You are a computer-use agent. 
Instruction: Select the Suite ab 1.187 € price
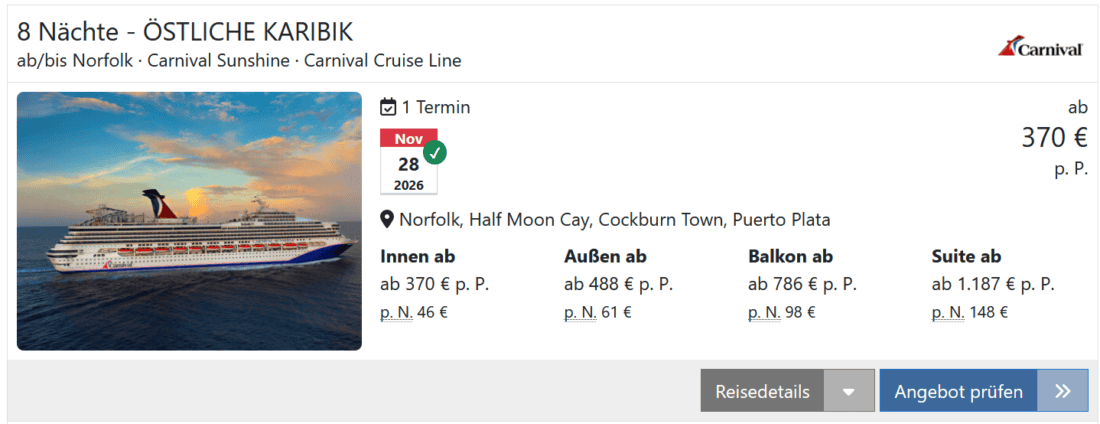pyautogui.click(x=992, y=284)
